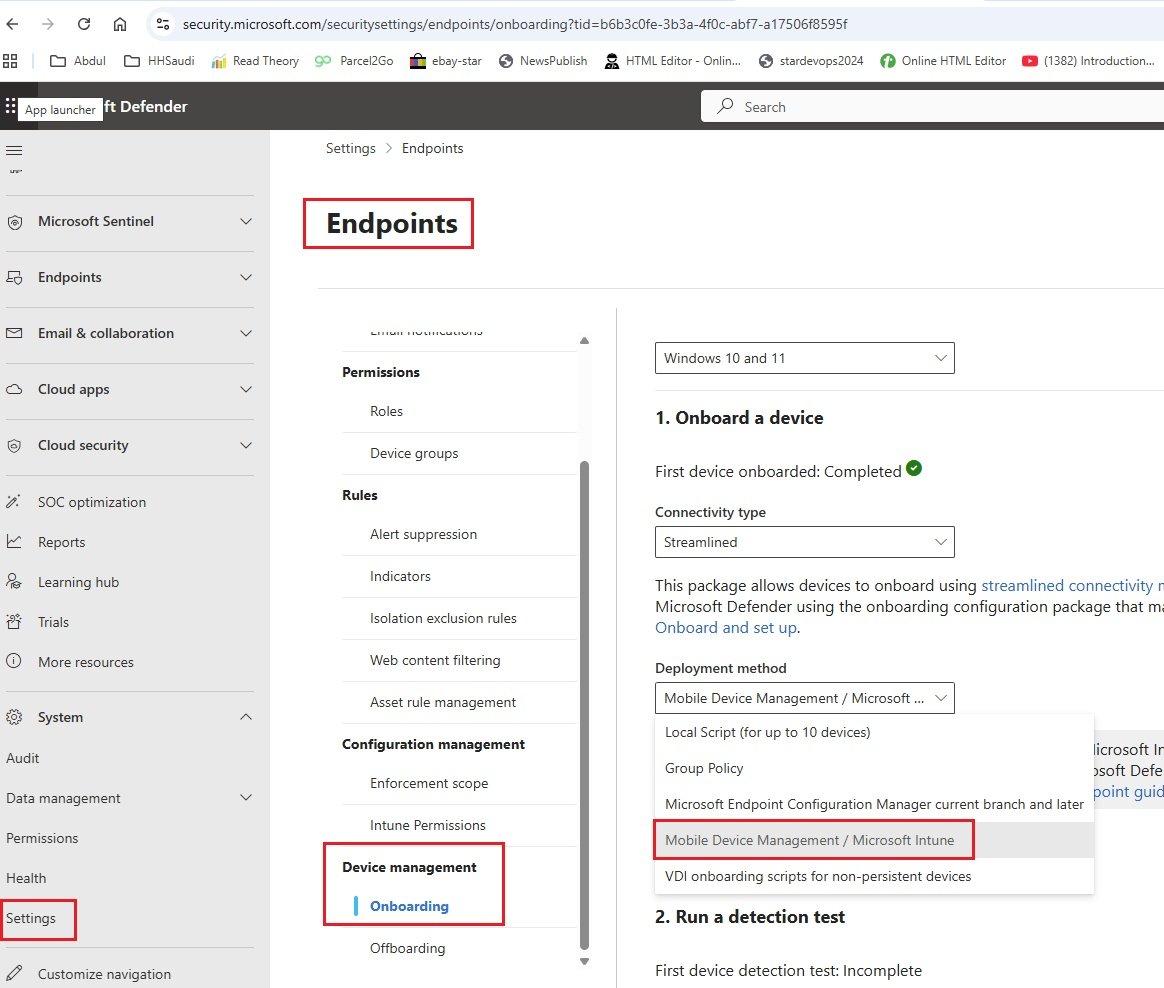
Task: Open ebay-star bookmark
Action: tap(445, 61)
